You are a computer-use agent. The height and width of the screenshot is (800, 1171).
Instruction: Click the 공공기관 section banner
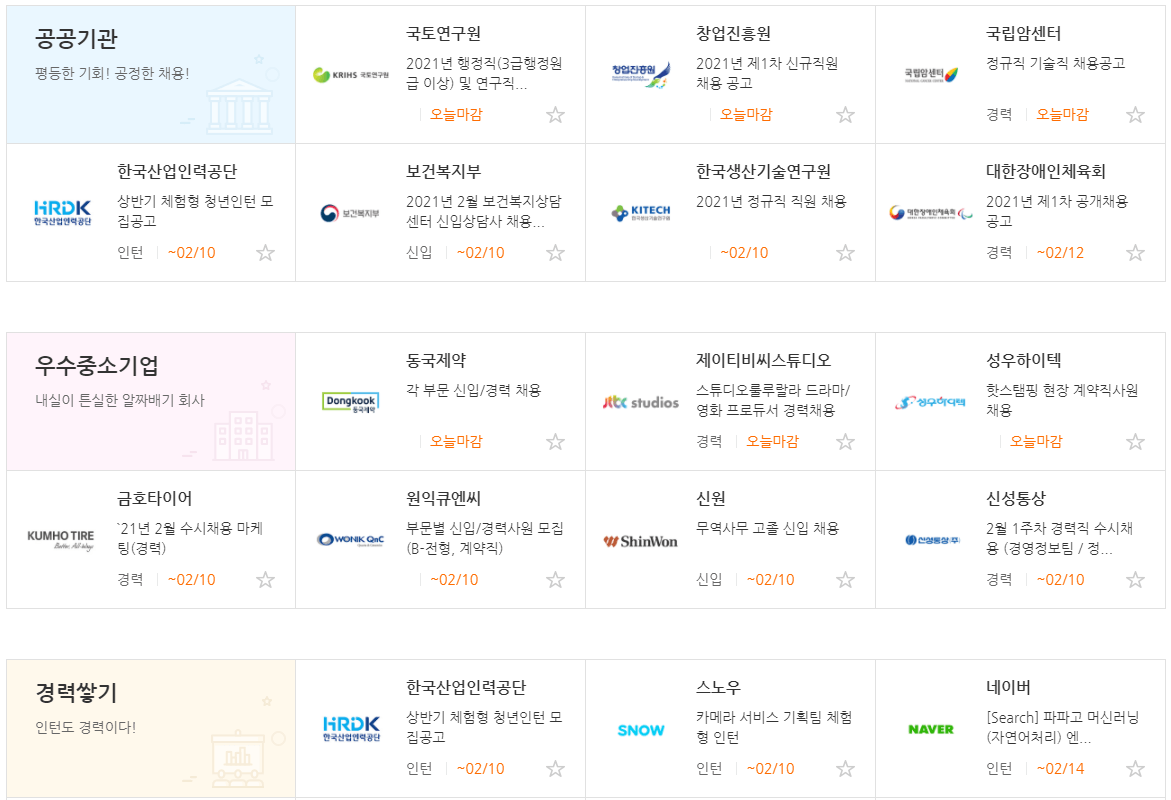click(148, 70)
